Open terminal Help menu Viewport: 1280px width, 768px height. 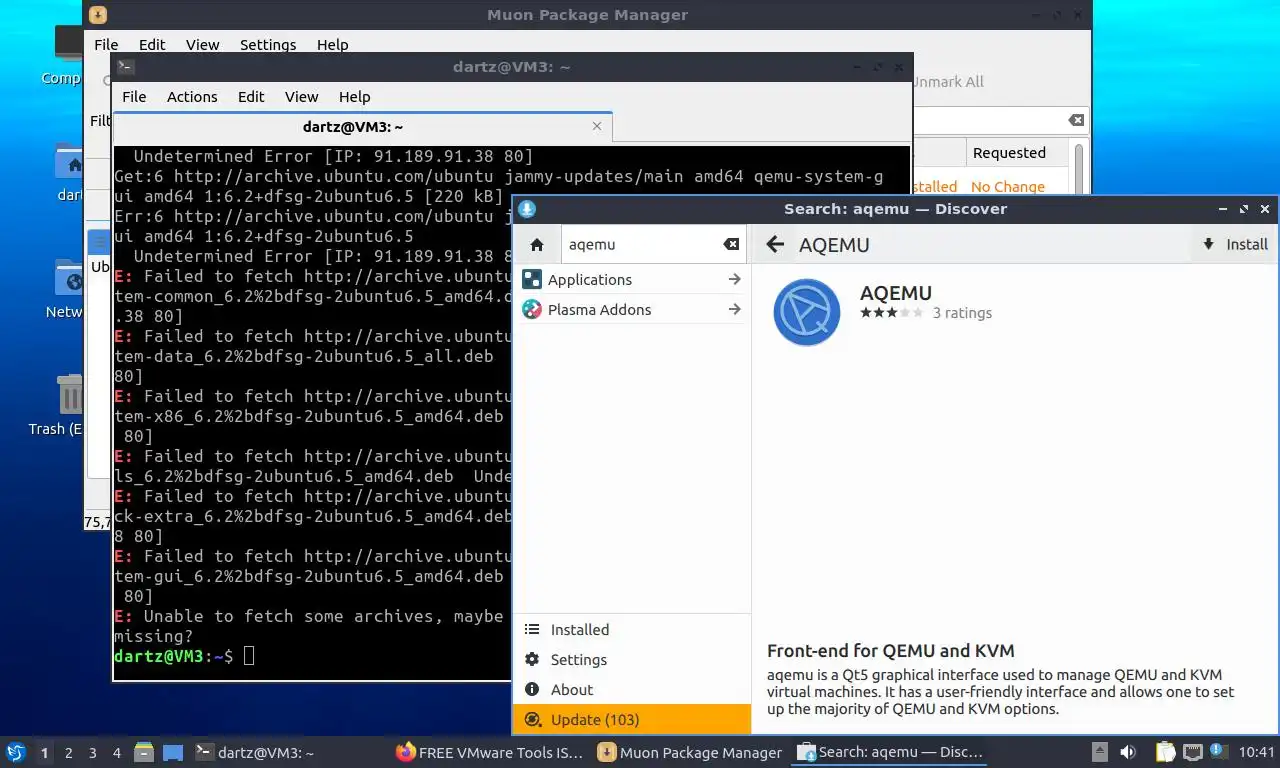(354, 97)
